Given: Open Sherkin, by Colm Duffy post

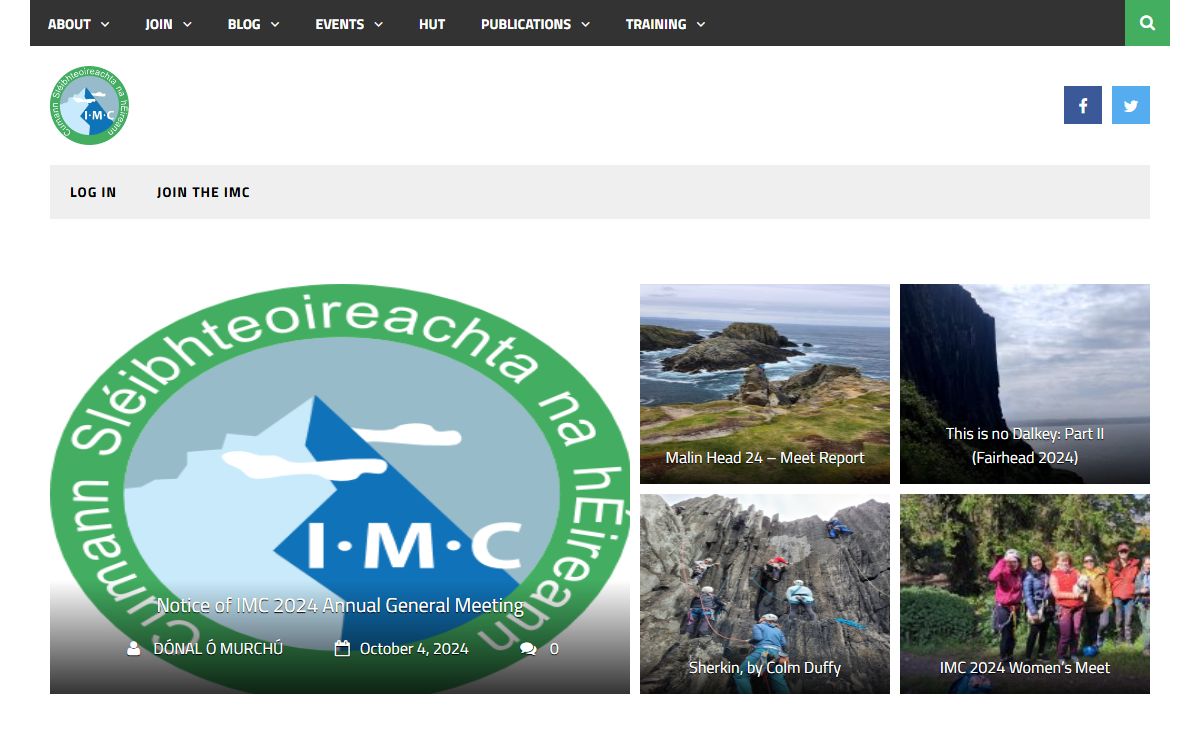Looking at the screenshot, I should [765, 667].
